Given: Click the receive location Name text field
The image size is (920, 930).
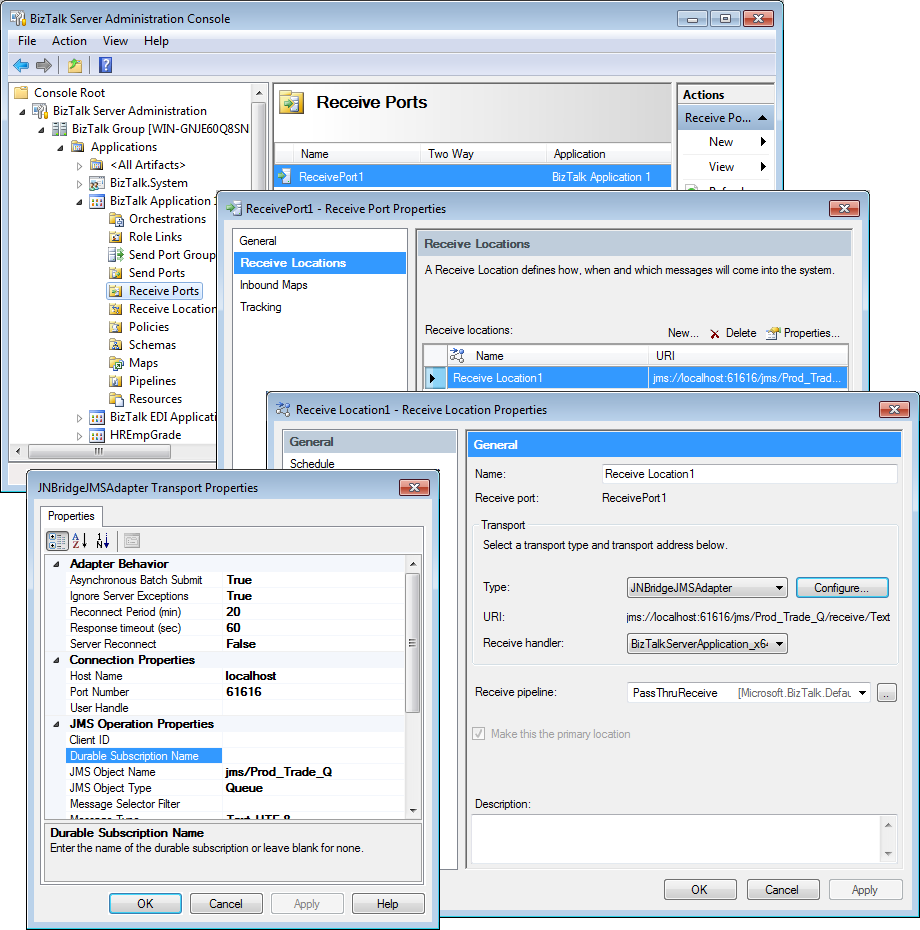Looking at the screenshot, I should click(x=749, y=474).
